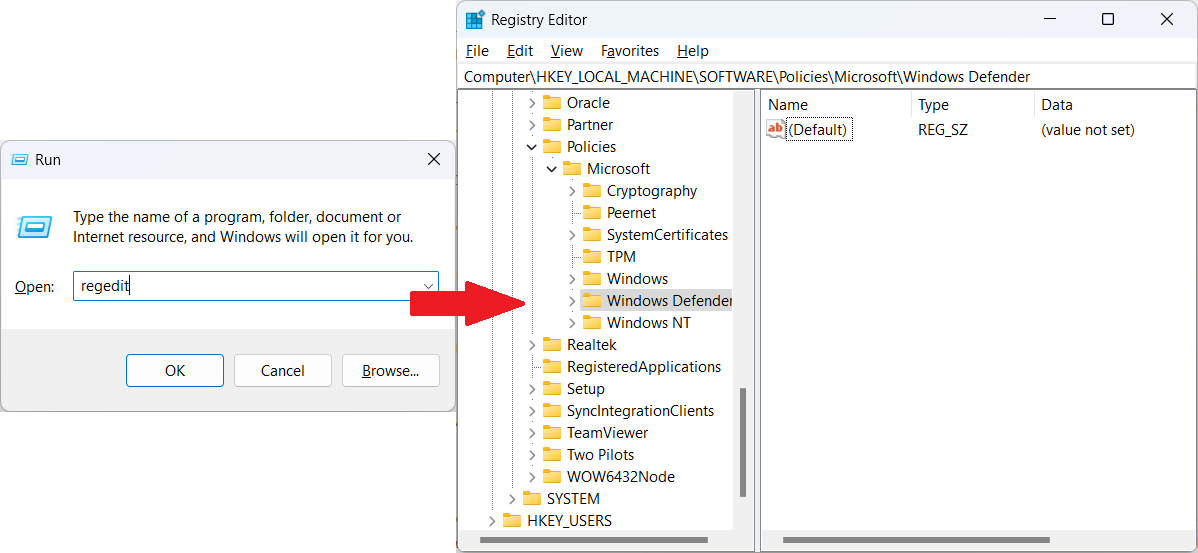
Task: Click the TPM folder icon
Action: click(591, 257)
